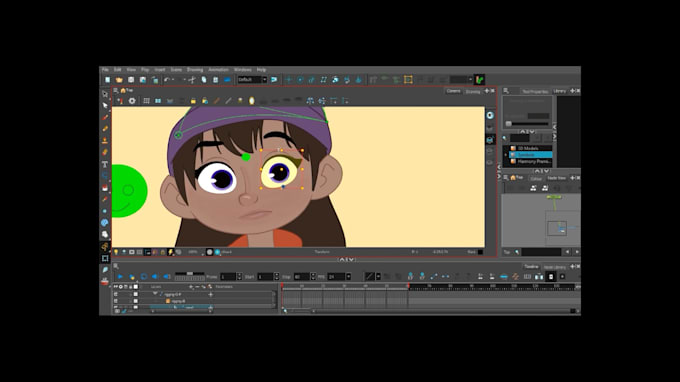Click the preview slider in Library panel
The width and height of the screenshot is (680, 382).
528,124
